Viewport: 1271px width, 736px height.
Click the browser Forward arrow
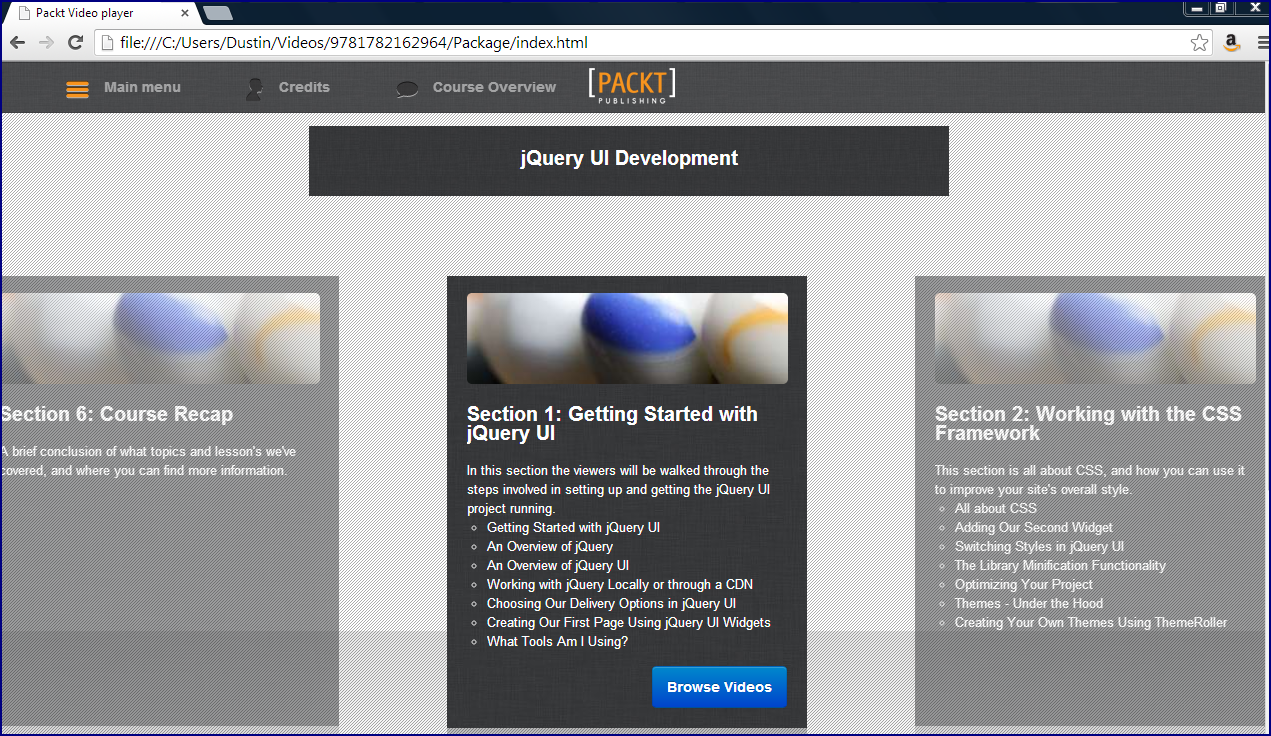[x=46, y=42]
